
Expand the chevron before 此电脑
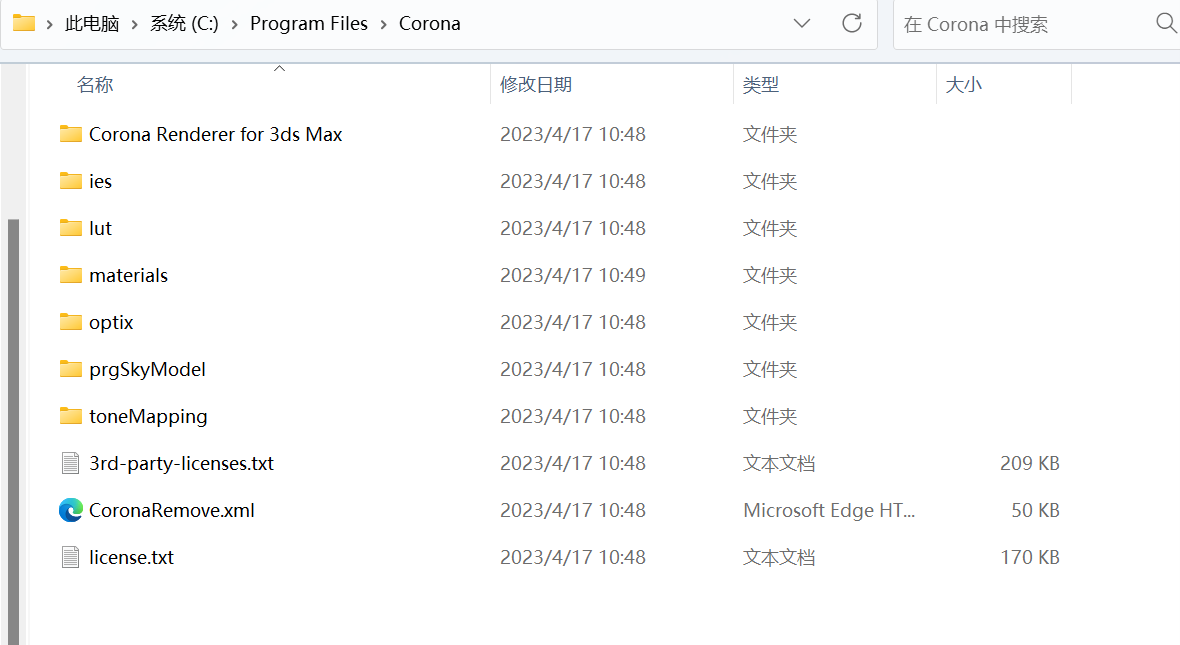click(50, 24)
